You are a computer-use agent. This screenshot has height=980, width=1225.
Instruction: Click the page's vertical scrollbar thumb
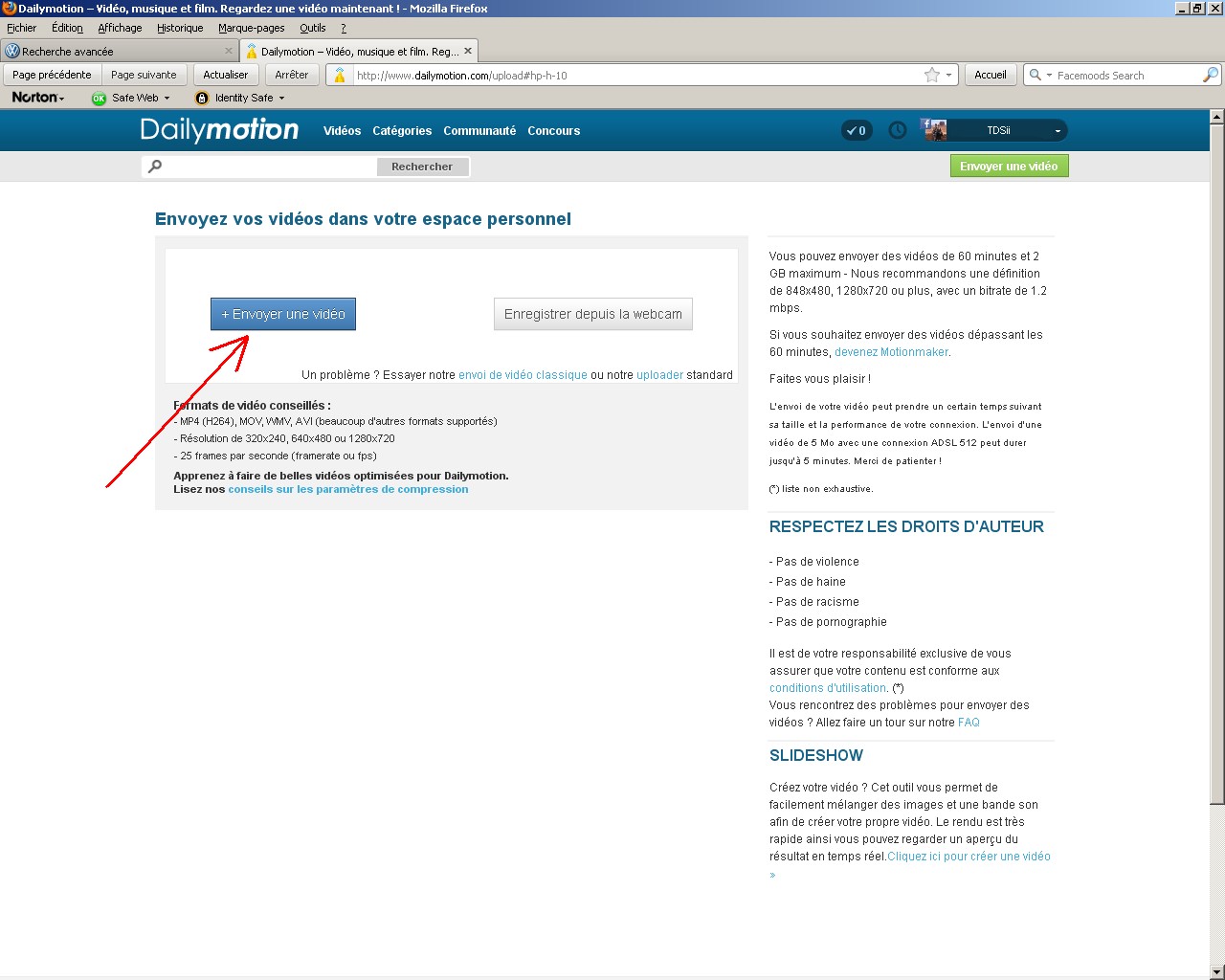pyautogui.click(x=1217, y=464)
